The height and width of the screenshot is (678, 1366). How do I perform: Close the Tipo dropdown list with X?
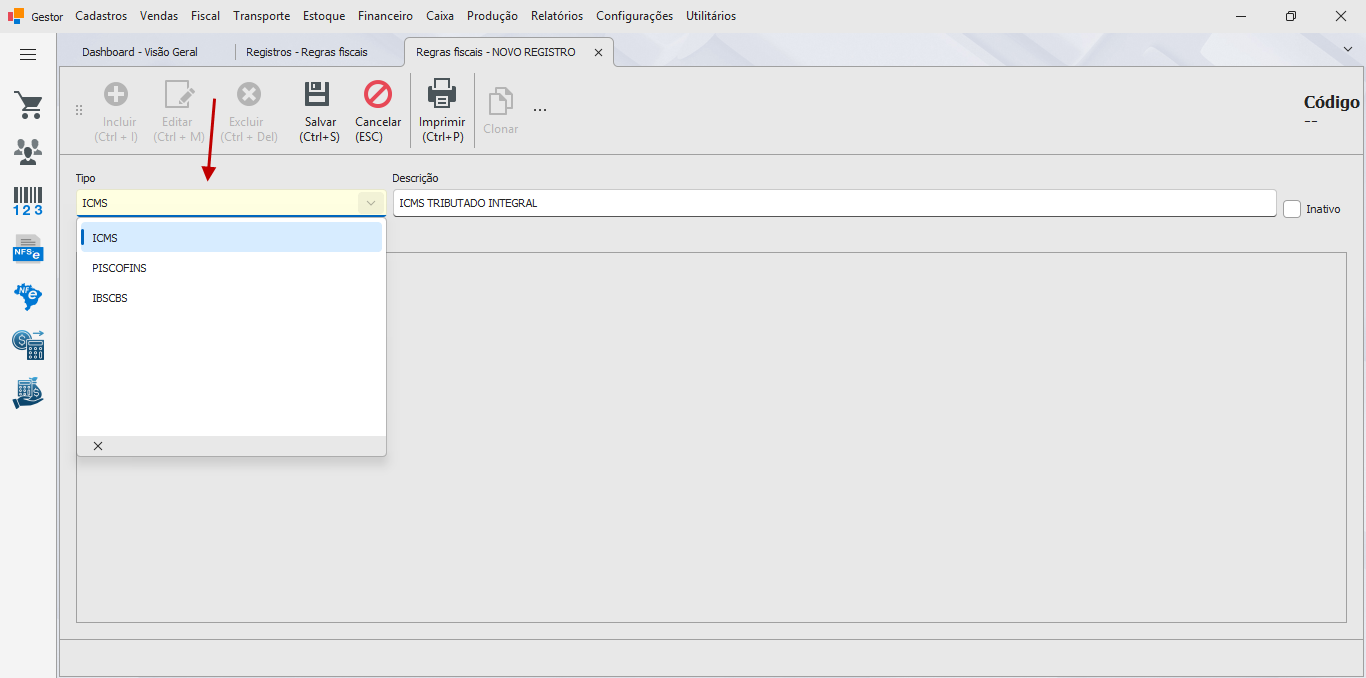pos(98,446)
